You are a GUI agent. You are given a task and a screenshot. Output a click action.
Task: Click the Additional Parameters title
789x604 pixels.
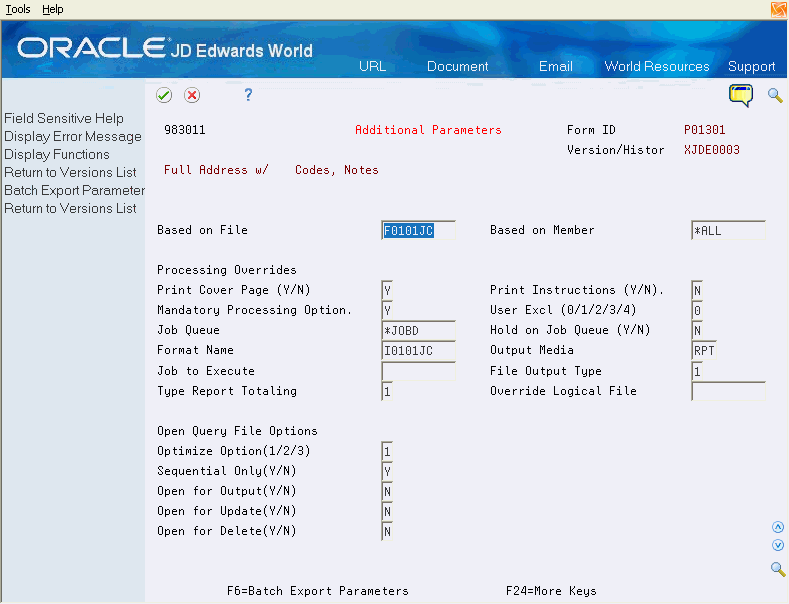coord(428,130)
